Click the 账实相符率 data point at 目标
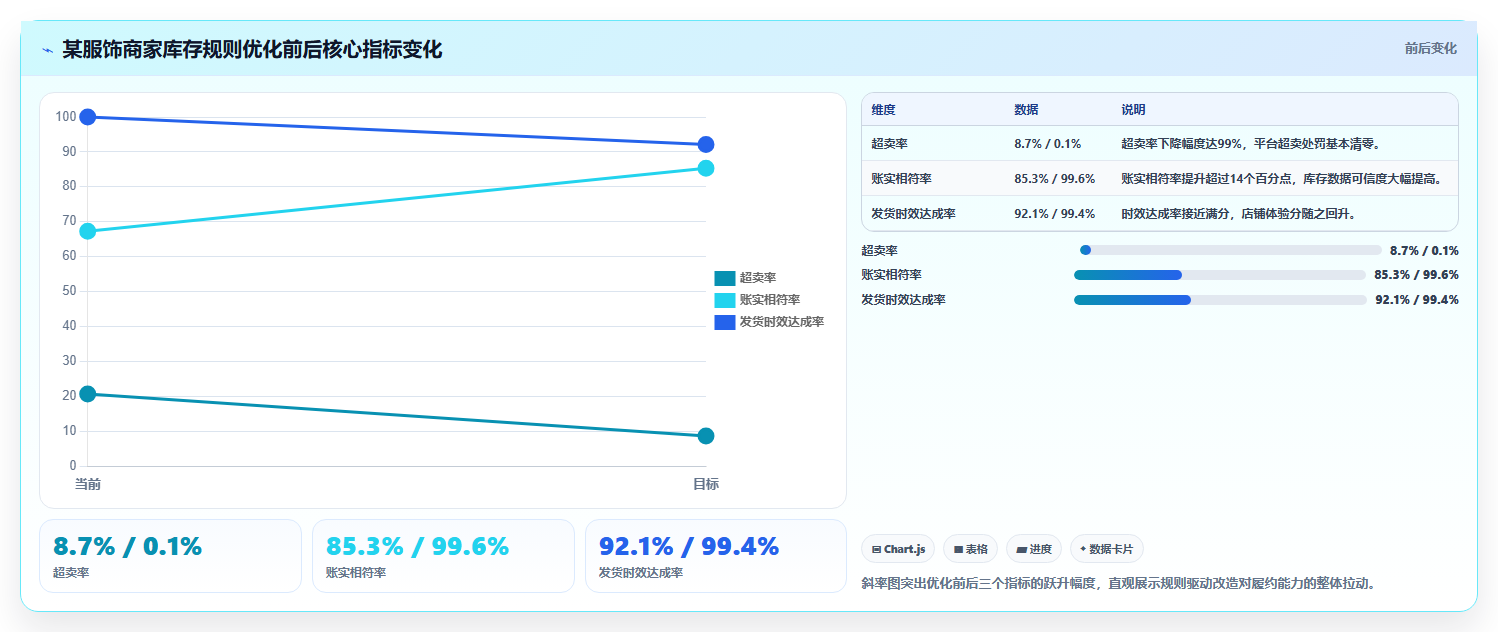 [x=706, y=168]
